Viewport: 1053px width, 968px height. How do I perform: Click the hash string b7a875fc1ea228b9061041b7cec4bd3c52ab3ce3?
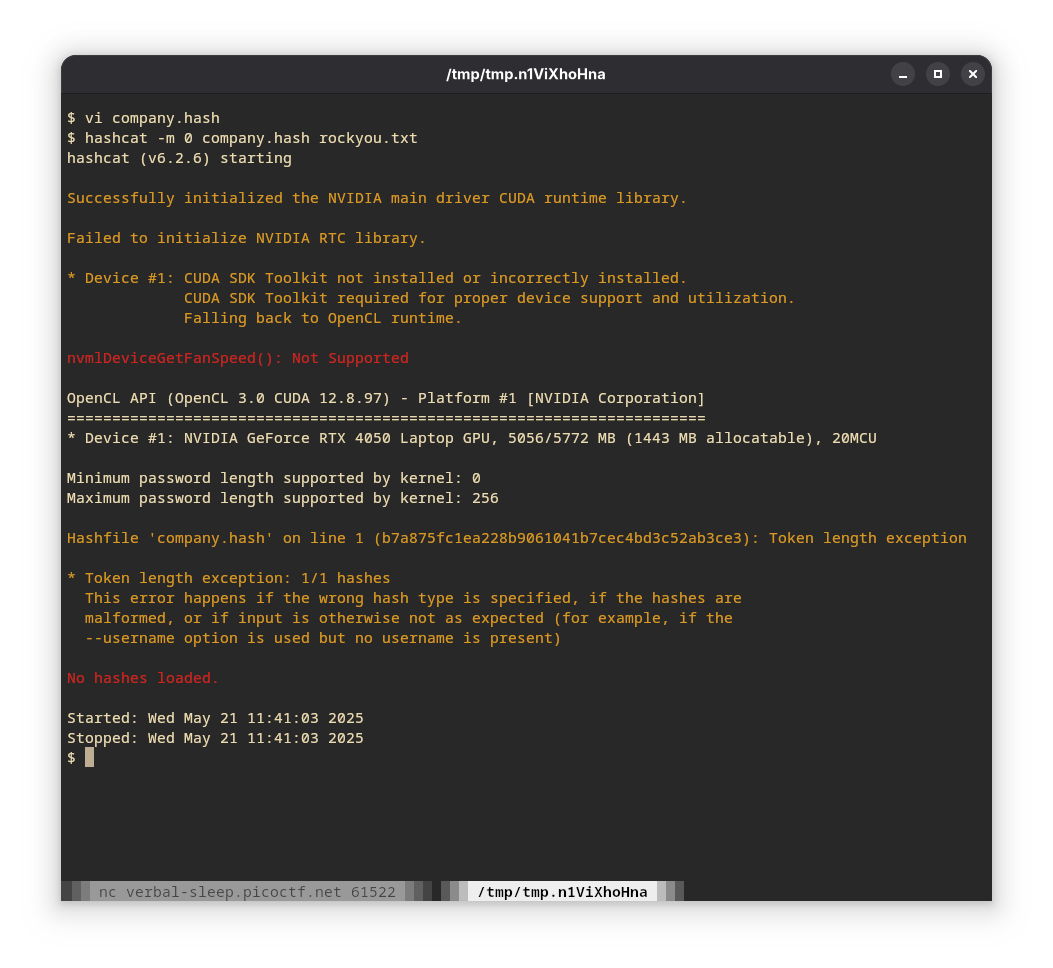(x=561, y=538)
